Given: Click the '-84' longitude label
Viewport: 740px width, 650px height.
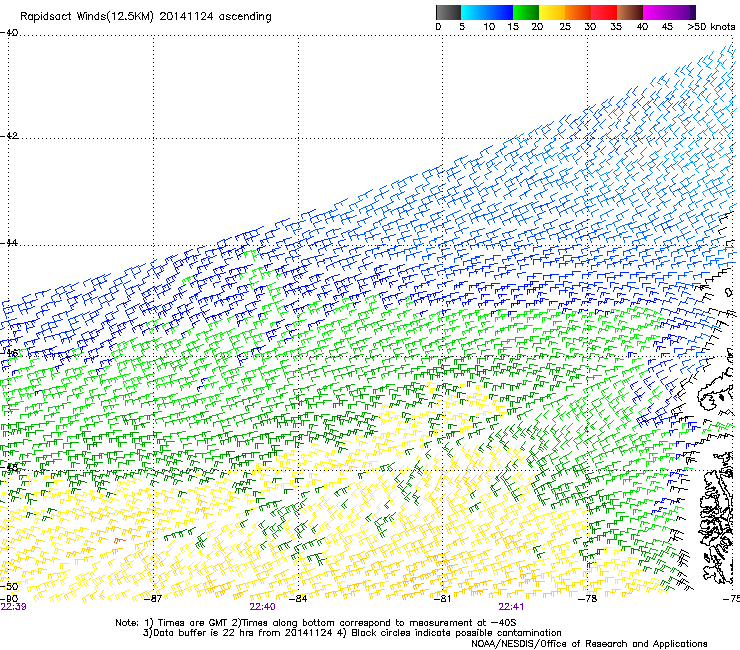Looking at the screenshot, I should point(298,599).
